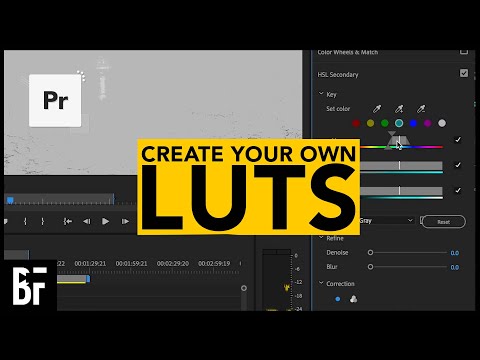Click timecode 00:02:29:20 on the ruler
The height and width of the screenshot is (360, 480).
[x=173, y=263]
